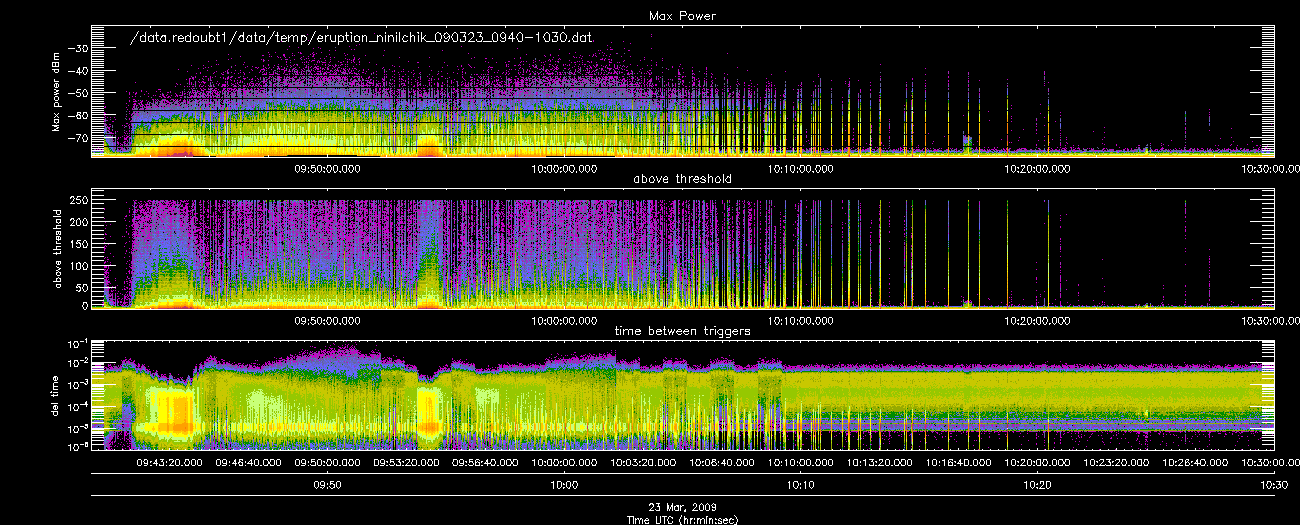Click the 10:03:20.000 time tick label
The image size is (1300, 525).
click(x=643, y=463)
